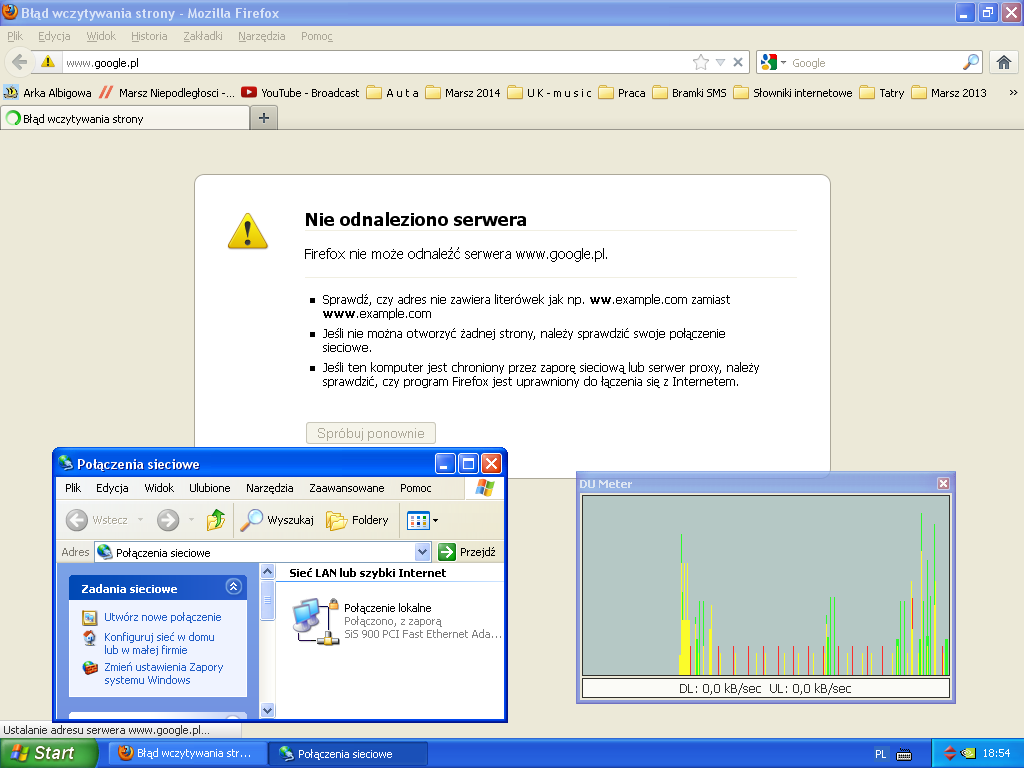Viewport: 1024px width, 768px height.
Task: Open the Firefox home page icon
Action: 1004,62
